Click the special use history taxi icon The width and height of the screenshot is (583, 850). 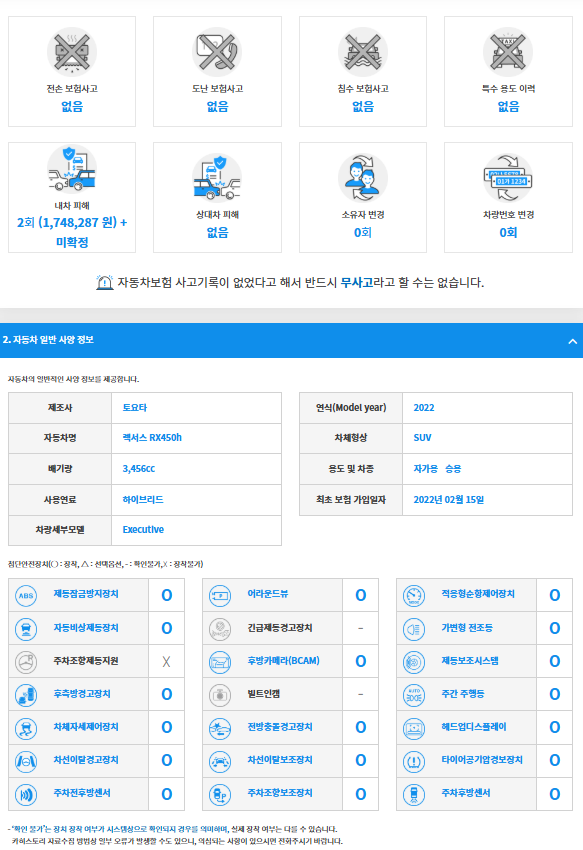pos(508,52)
